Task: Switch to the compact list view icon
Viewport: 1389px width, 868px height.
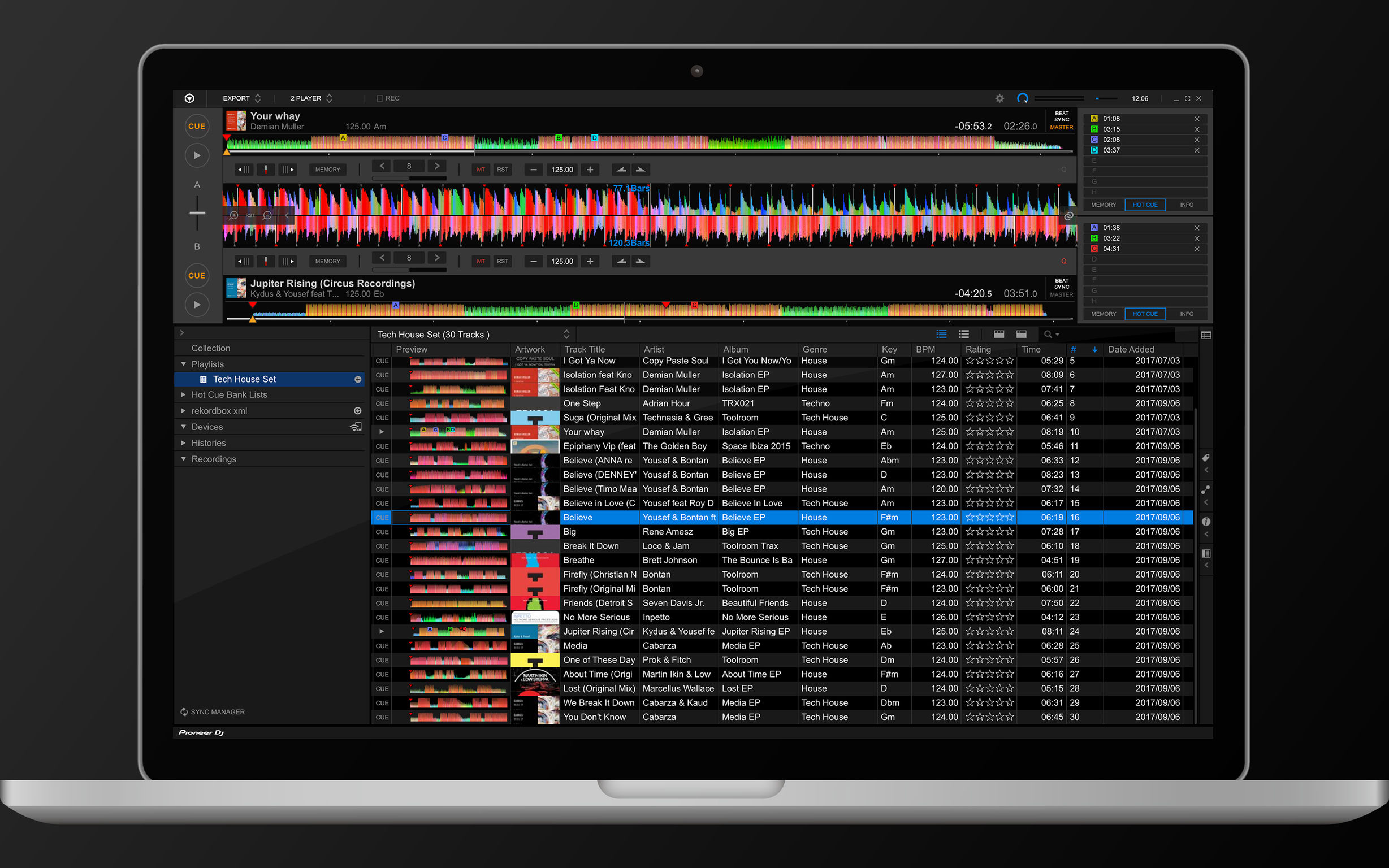Action: [x=964, y=334]
